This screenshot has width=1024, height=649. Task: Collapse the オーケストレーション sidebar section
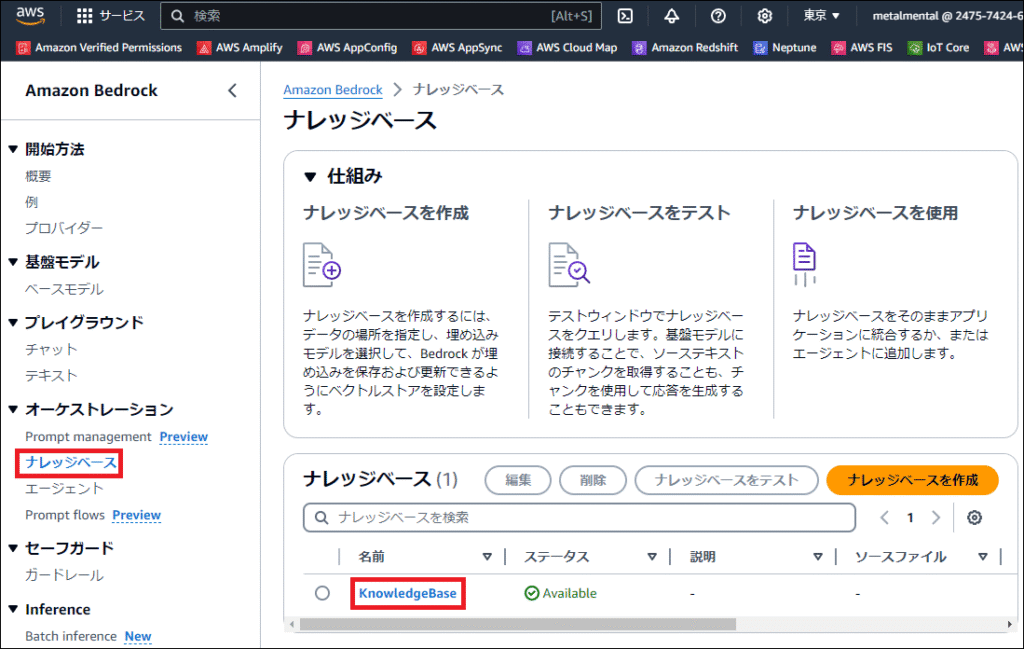click(13, 410)
